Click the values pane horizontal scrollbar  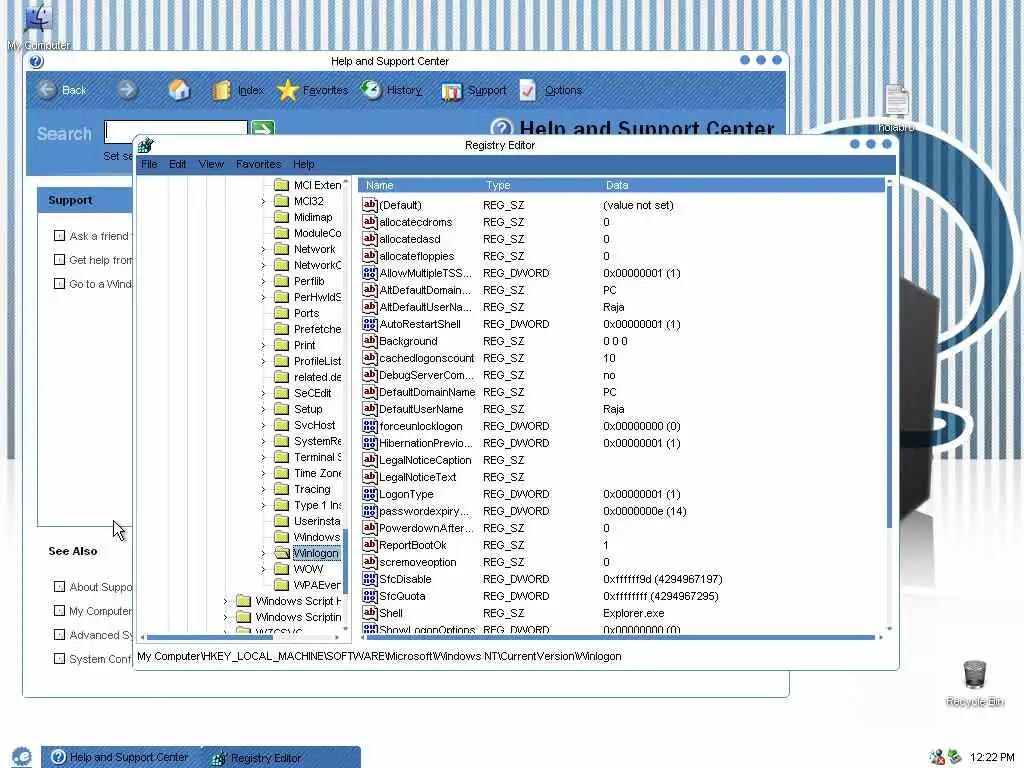point(620,637)
